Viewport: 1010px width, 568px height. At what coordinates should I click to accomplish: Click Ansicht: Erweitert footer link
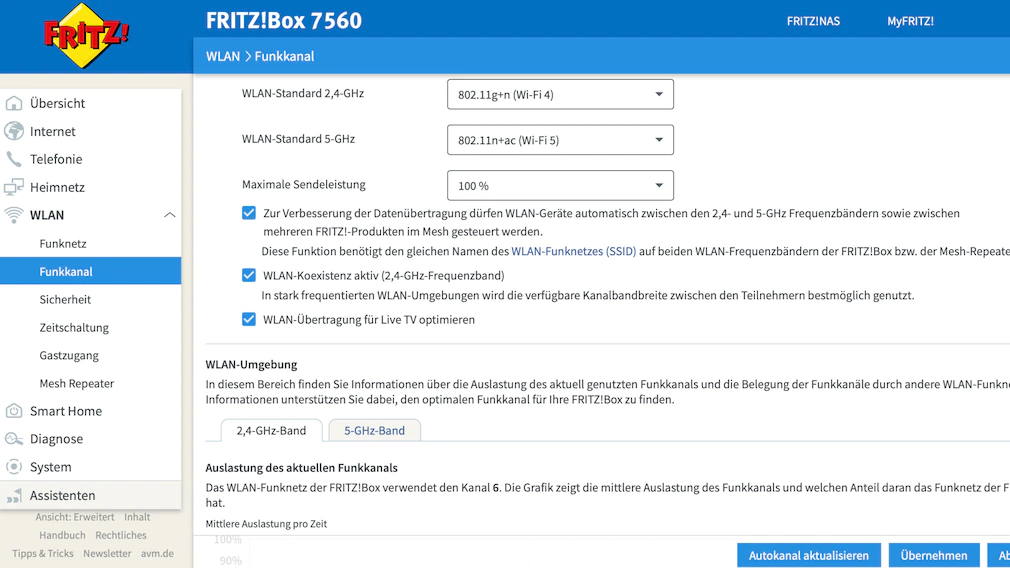tap(75, 516)
